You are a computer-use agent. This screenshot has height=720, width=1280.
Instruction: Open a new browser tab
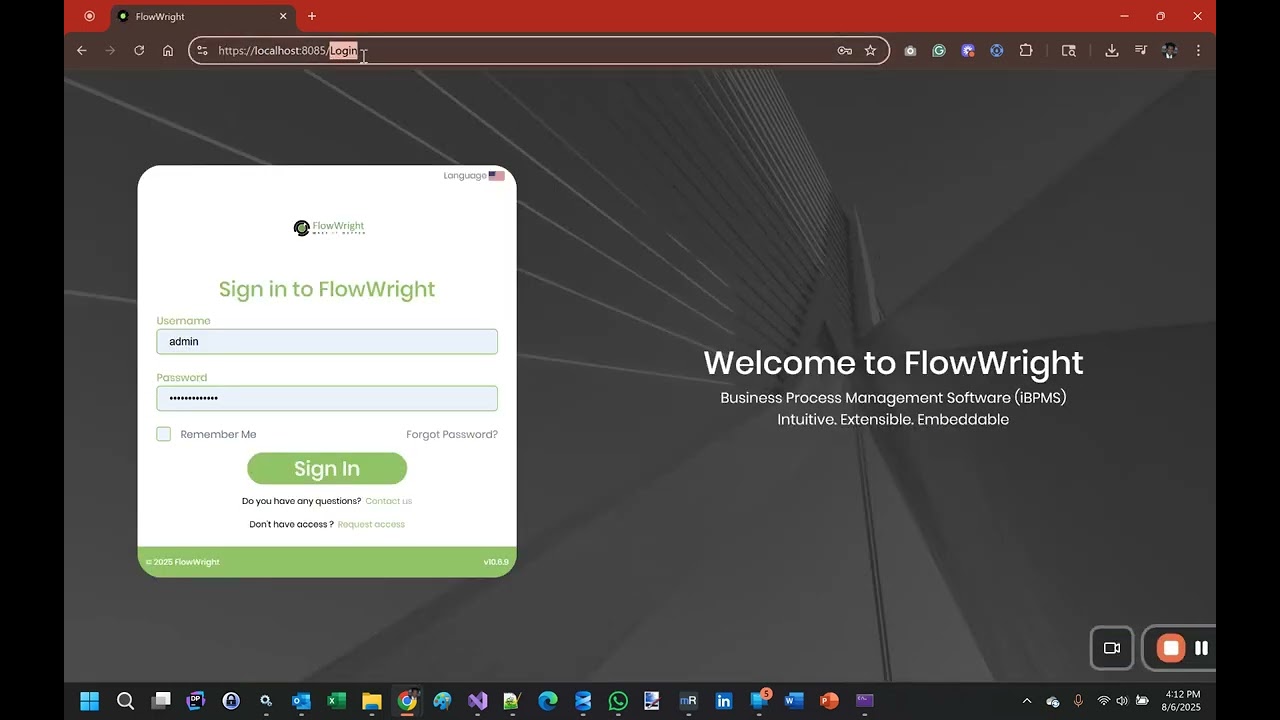coord(312,16)
